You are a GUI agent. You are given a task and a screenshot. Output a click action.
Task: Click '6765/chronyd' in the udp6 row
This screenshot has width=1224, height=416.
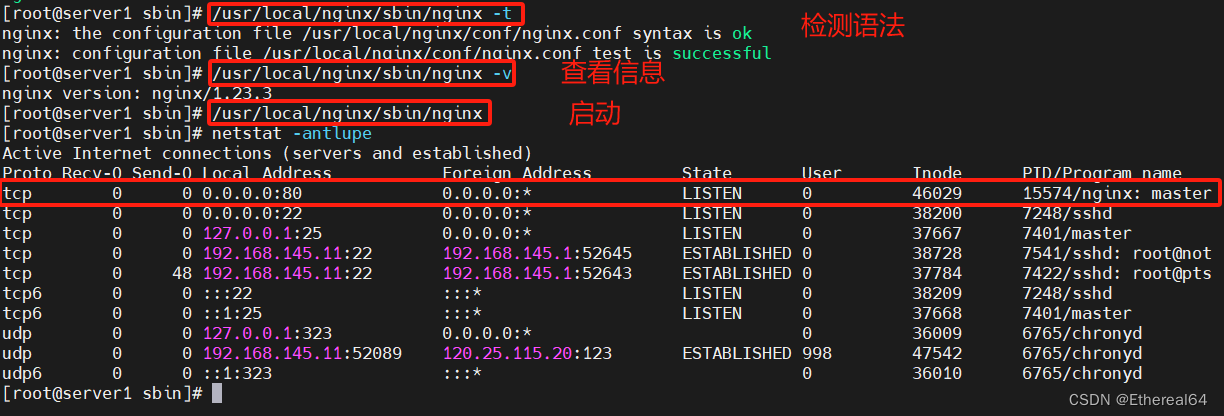click(1082, 373)
